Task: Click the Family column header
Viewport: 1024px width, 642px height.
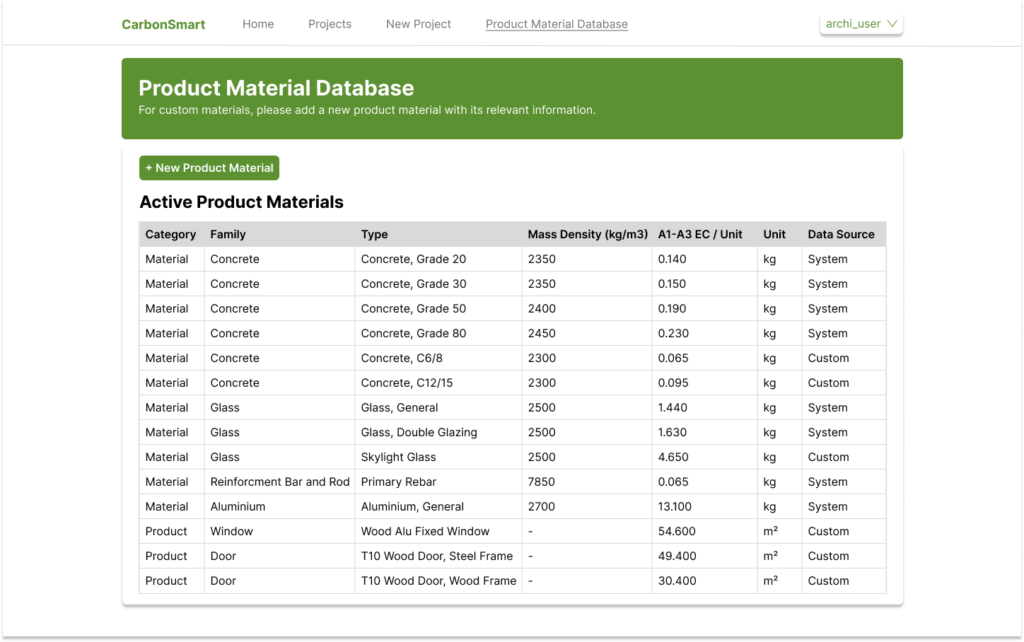Action: (x=229, y=234)
